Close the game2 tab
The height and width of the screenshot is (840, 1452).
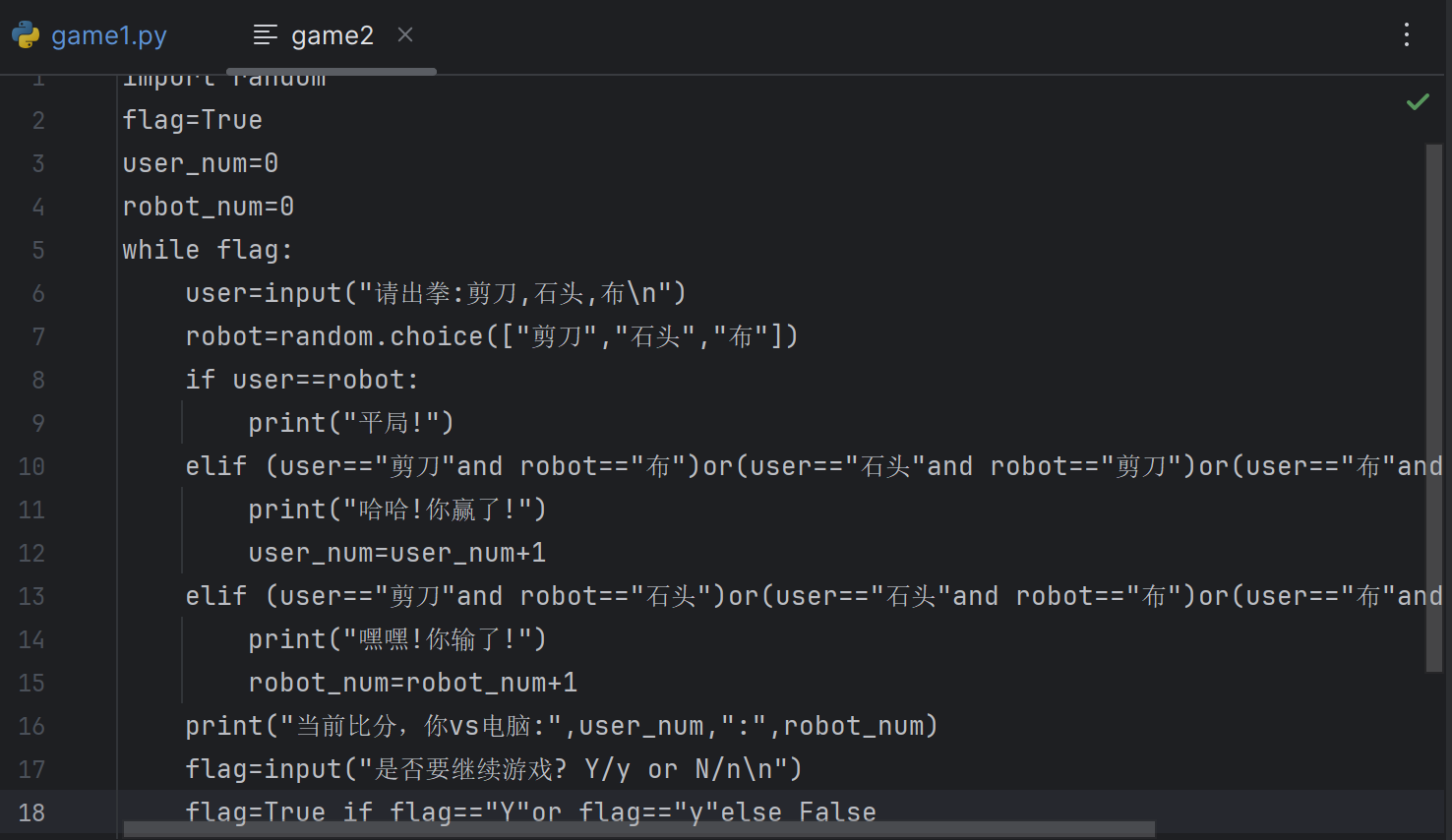[x=404, y=33]
